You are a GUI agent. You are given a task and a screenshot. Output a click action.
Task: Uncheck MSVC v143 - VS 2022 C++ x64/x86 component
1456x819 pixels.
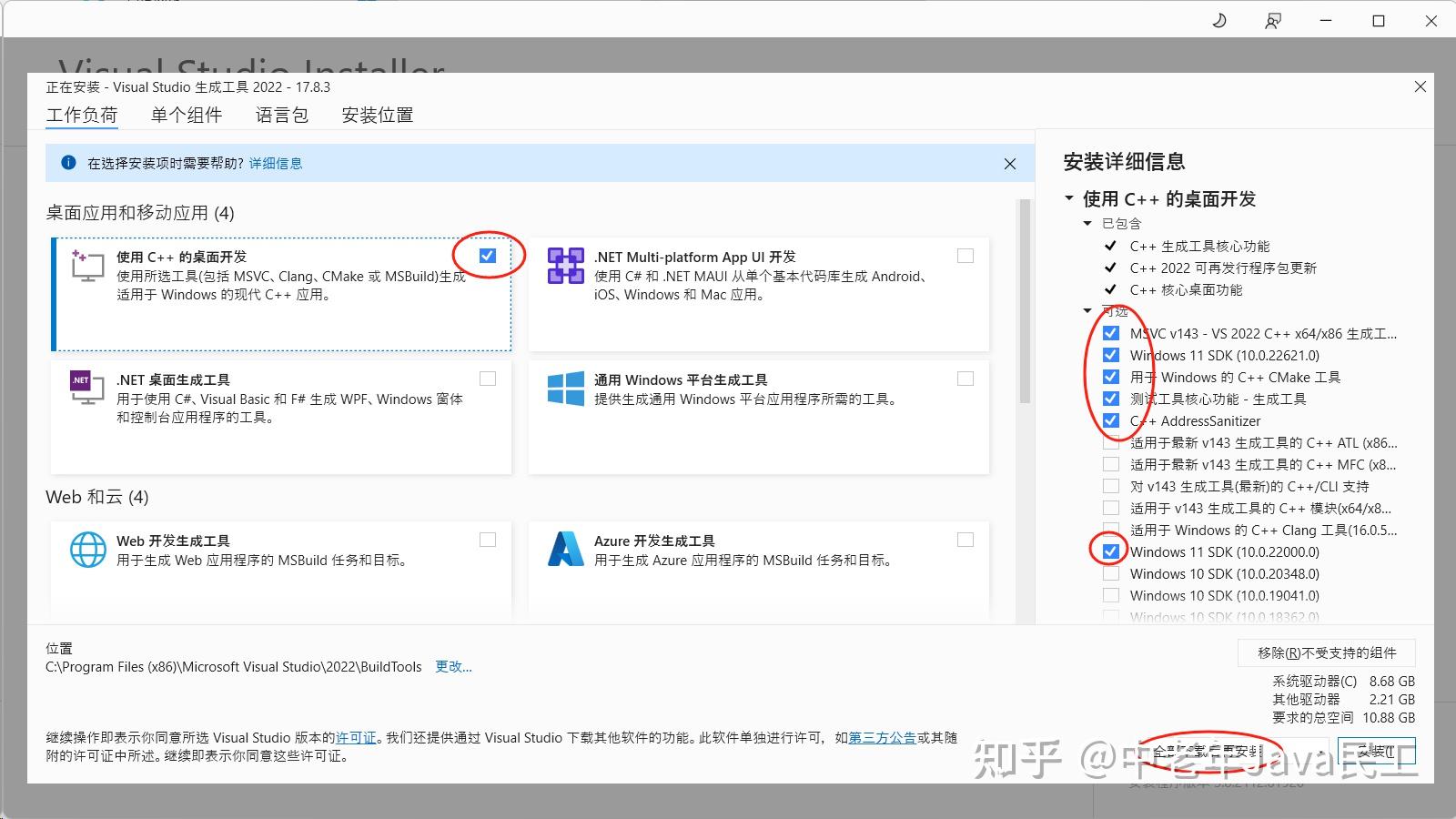[x=1111, y=333]
